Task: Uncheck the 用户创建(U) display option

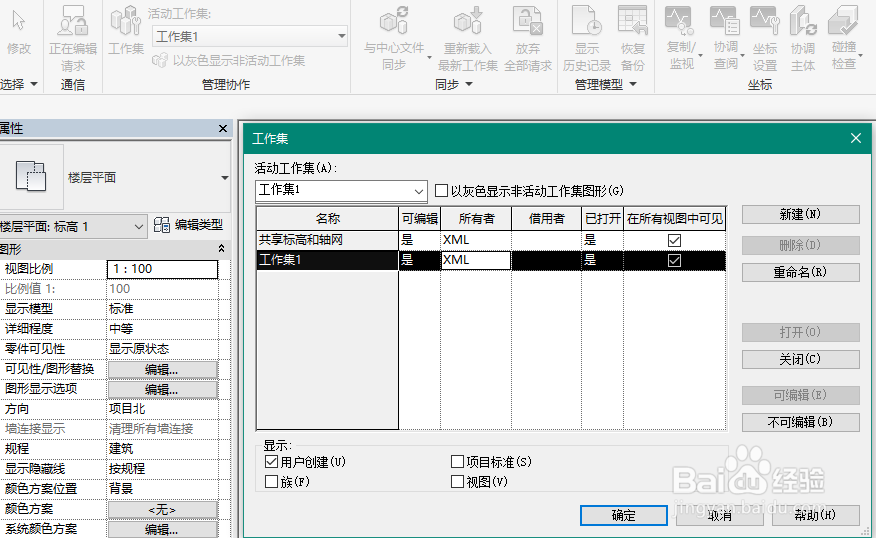Action: coord(272,461)
